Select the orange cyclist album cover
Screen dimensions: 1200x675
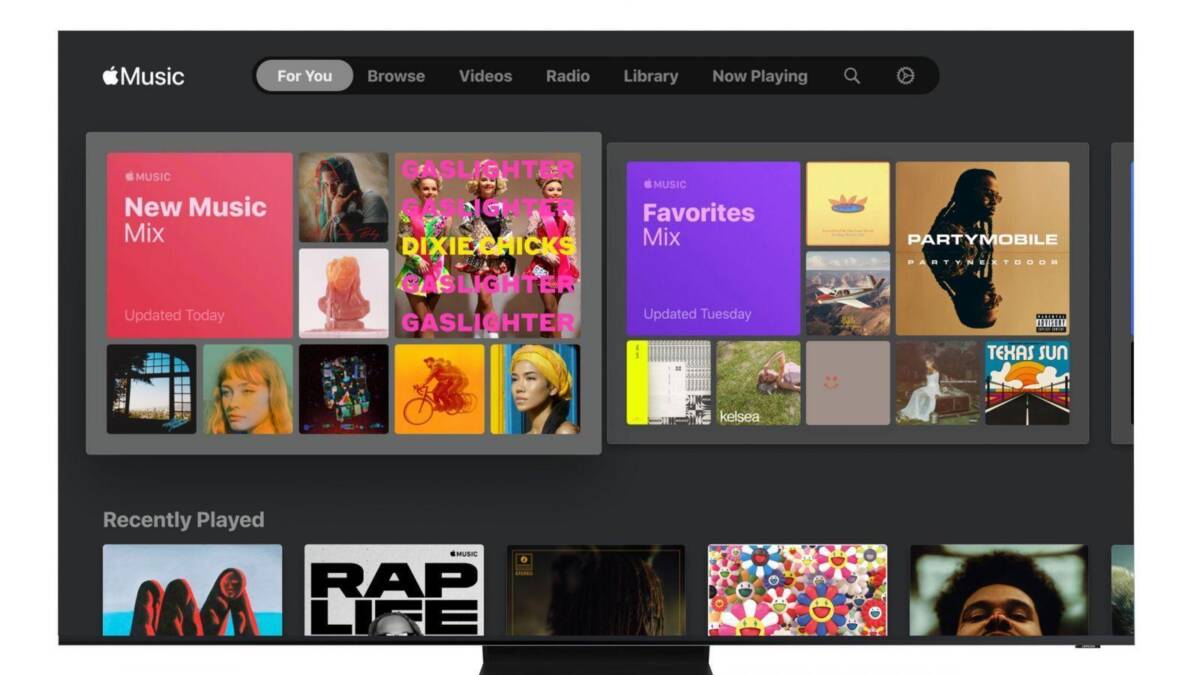point(439,389)
